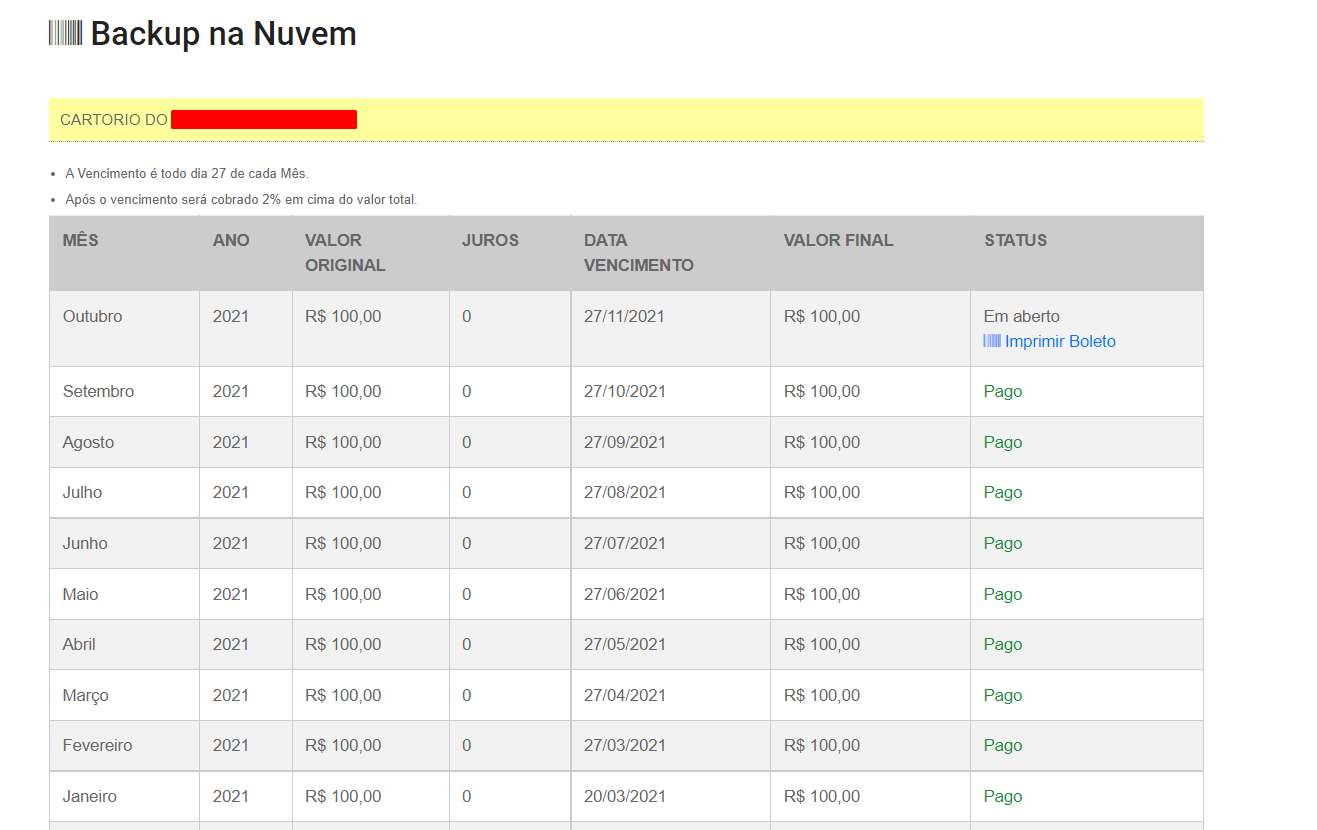This screenshot has height=830, width=1317.
Task: Click the Pago status in Fevereiro row
Action: pos(1003,745)
